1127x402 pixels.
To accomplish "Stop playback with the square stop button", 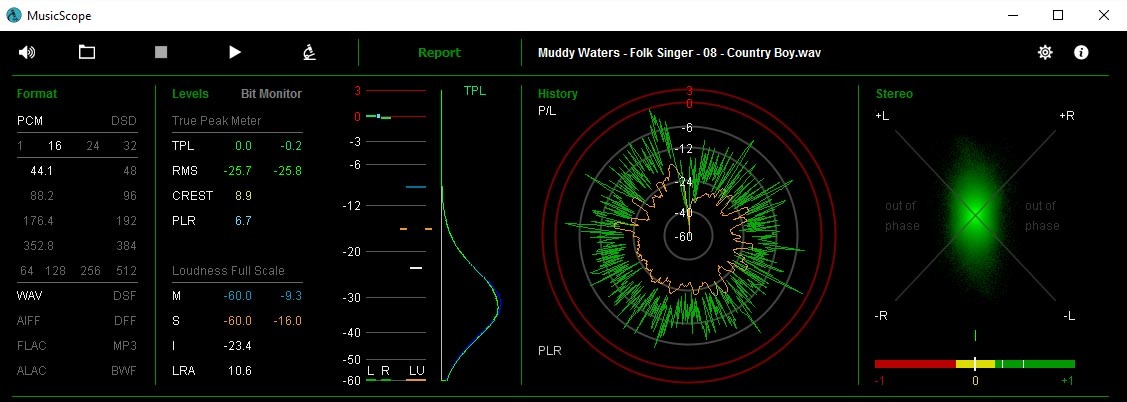I will (x=161, y=53).
